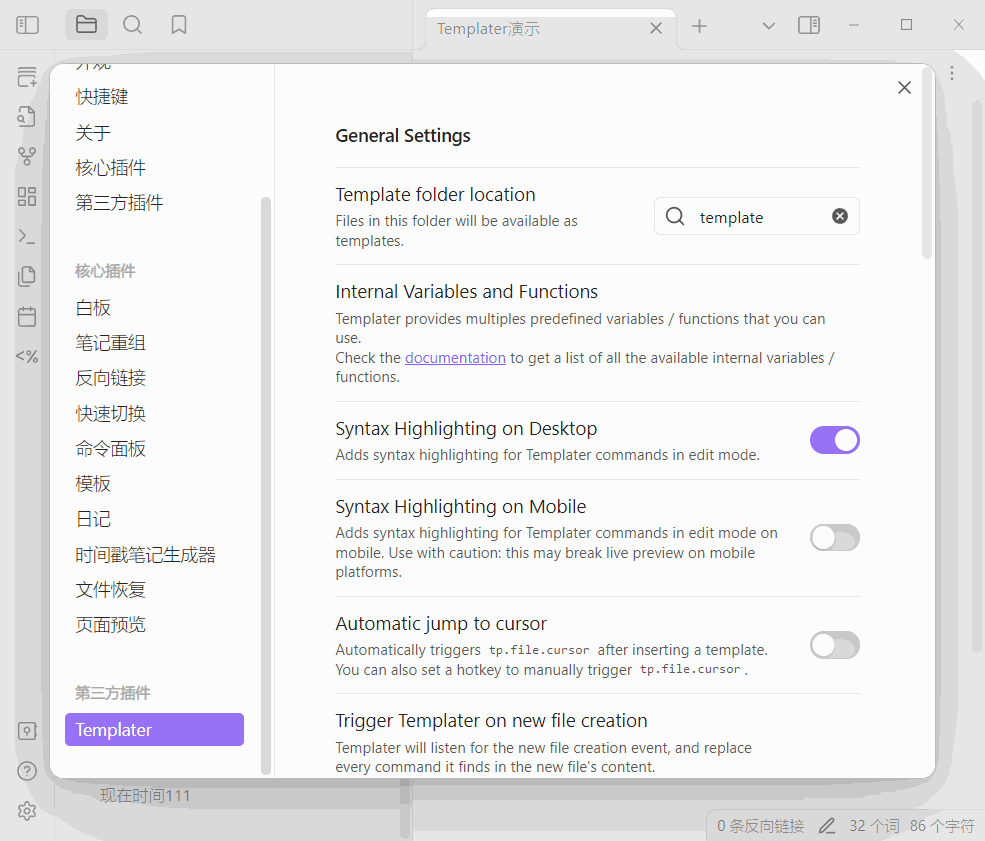
Task: Select Templater in settings sidebar
Action: point(154,729)
